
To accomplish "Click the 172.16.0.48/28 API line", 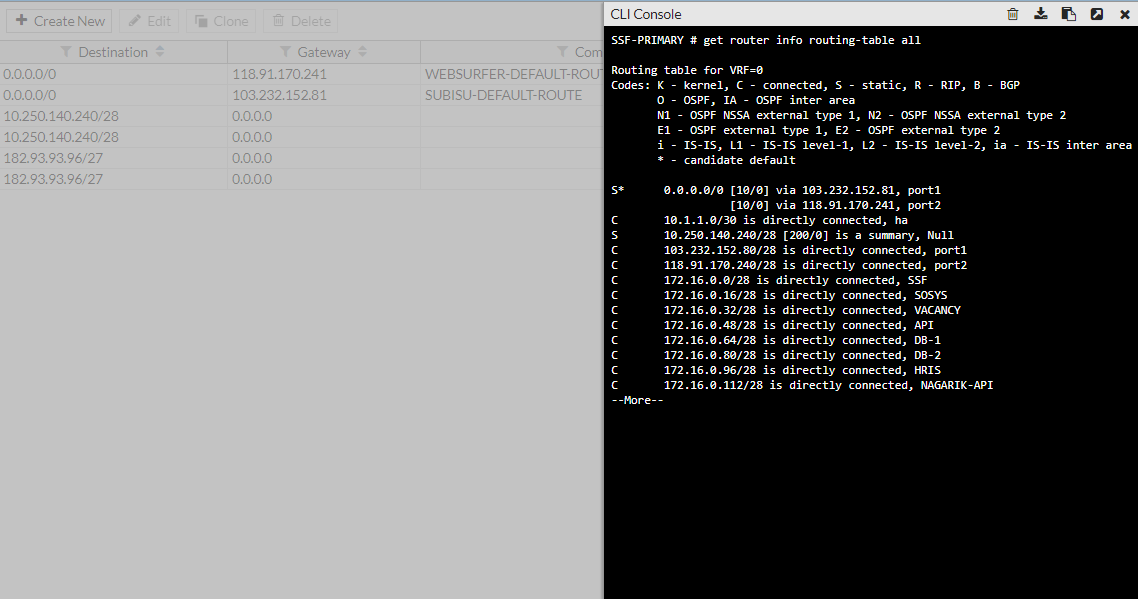I will click(x=772, y=325).
